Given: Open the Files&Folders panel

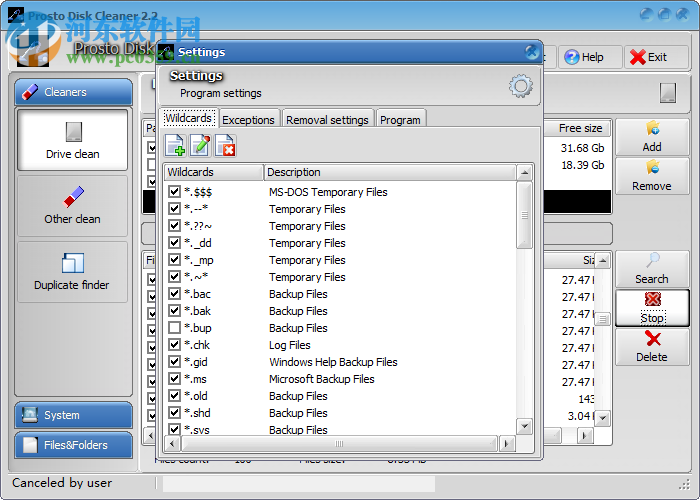Looking at the screenshot, I should [x=74, y=445].
